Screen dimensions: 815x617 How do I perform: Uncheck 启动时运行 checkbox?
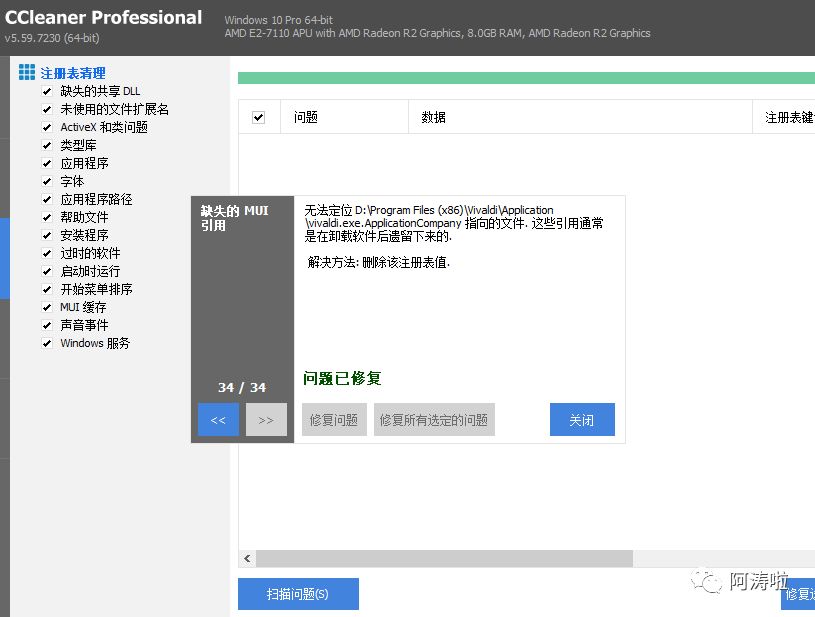tap(47, 271)
